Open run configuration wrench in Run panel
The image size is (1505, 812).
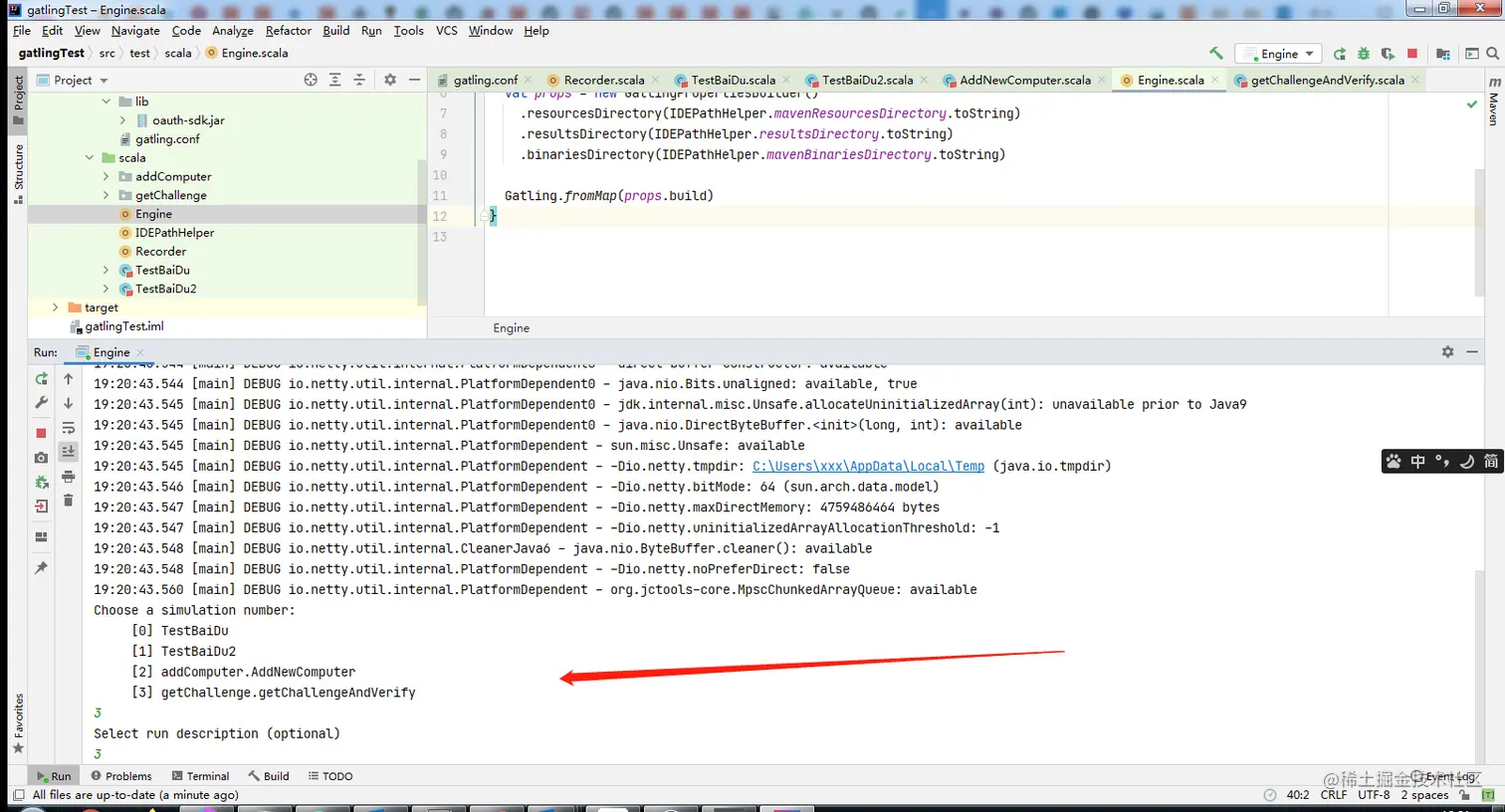coord(41,403)
